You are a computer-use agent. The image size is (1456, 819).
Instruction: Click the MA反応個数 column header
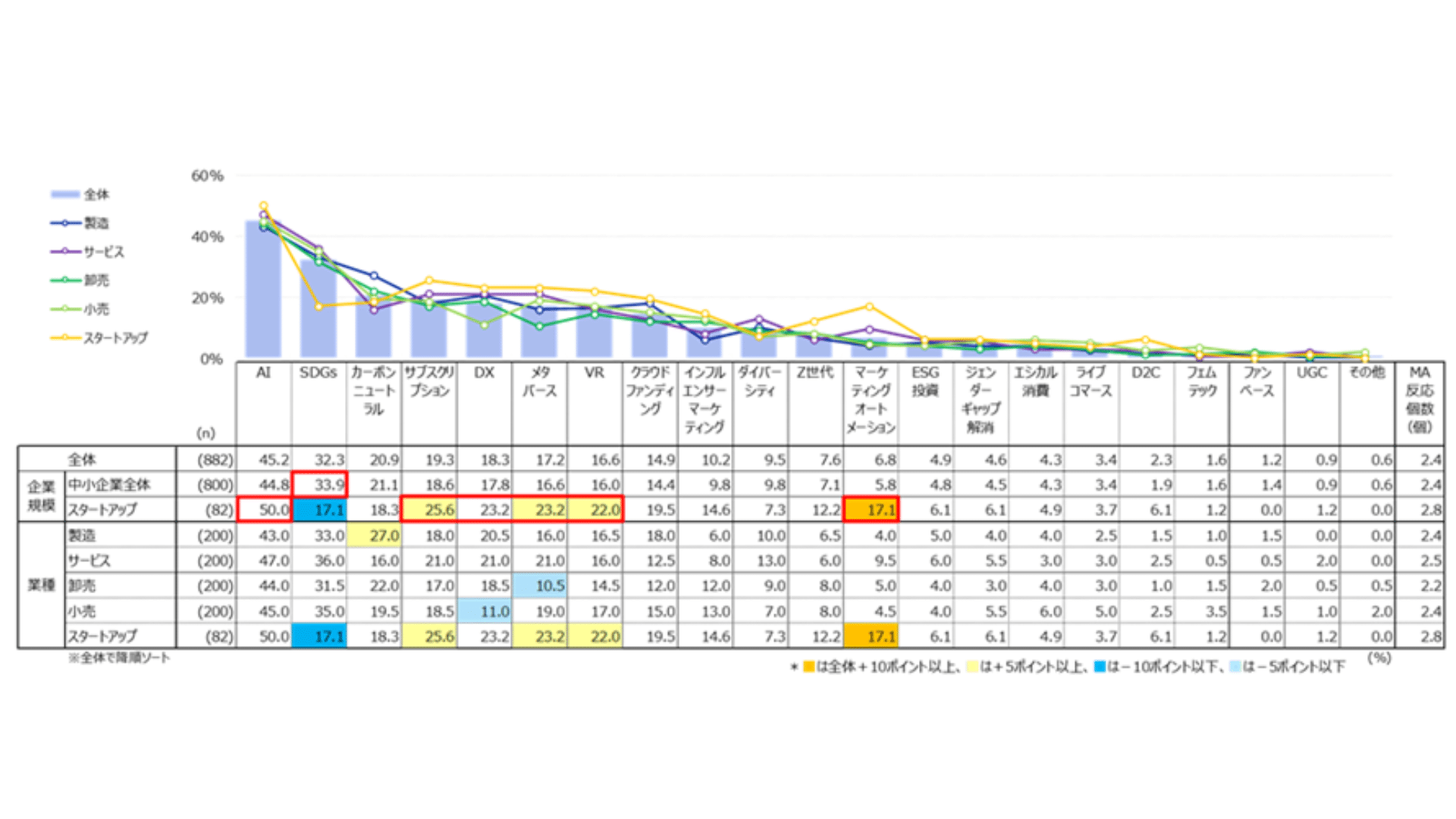click(1420, 400)
